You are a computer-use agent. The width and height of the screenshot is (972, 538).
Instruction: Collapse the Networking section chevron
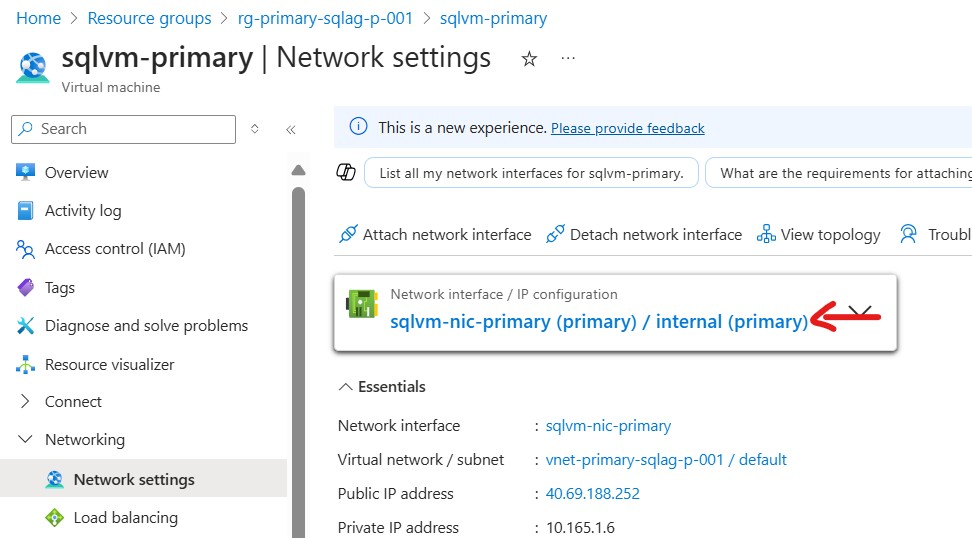point(25,439)
